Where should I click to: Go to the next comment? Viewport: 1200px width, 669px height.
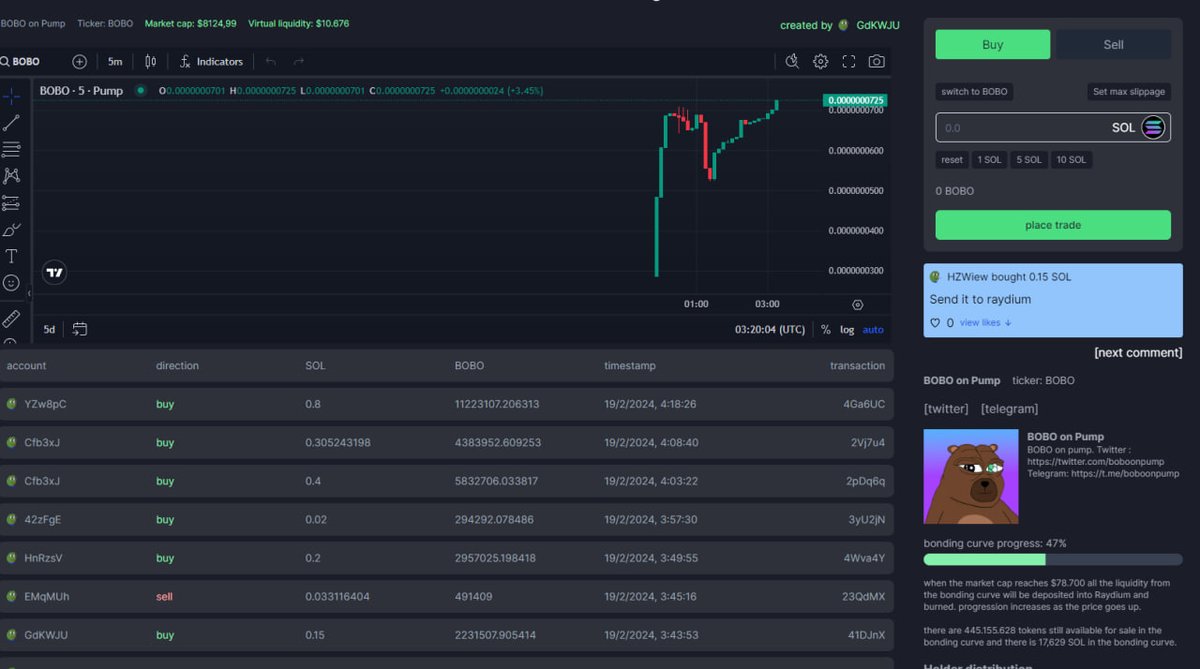[1138, 352]
